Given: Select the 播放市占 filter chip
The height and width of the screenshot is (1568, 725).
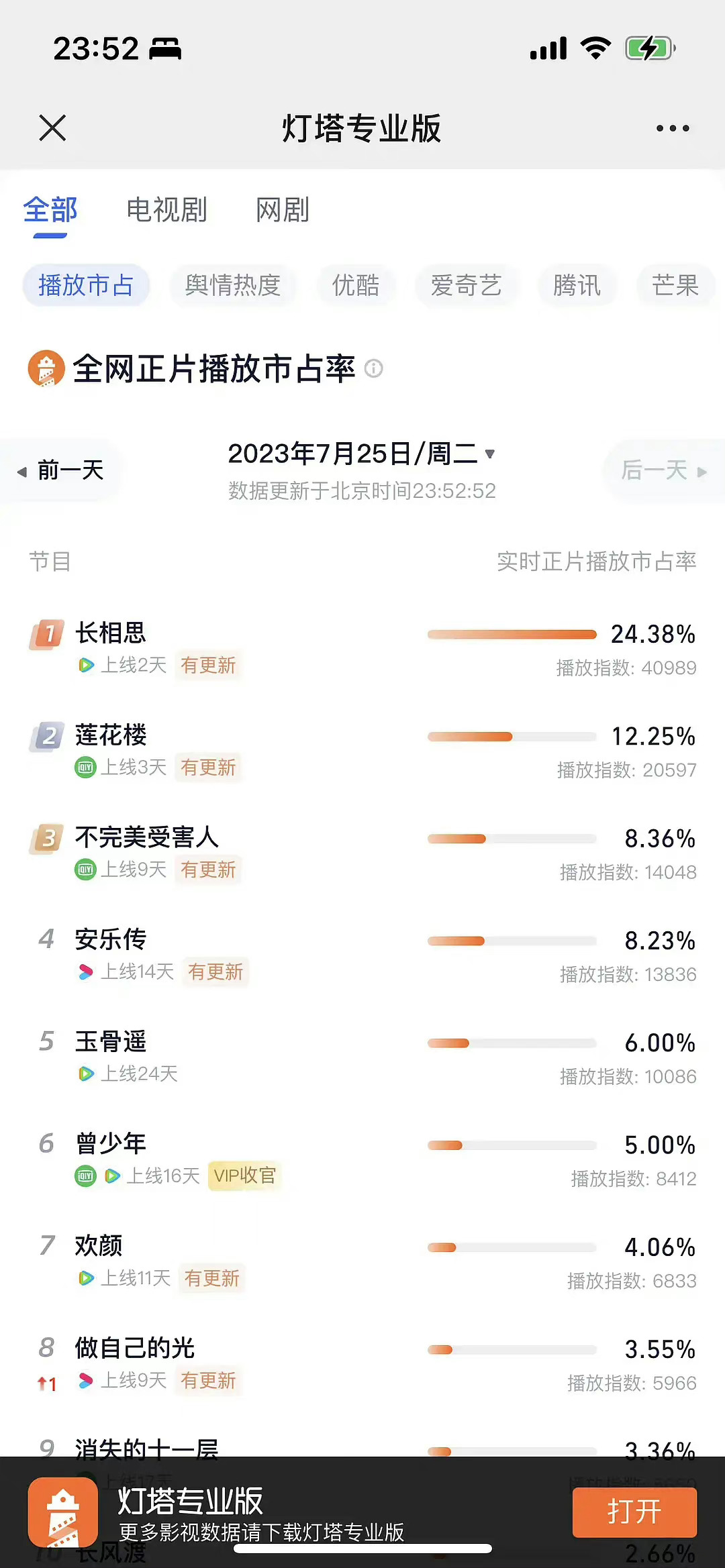Looking at the screenshot, I should 86,285.
